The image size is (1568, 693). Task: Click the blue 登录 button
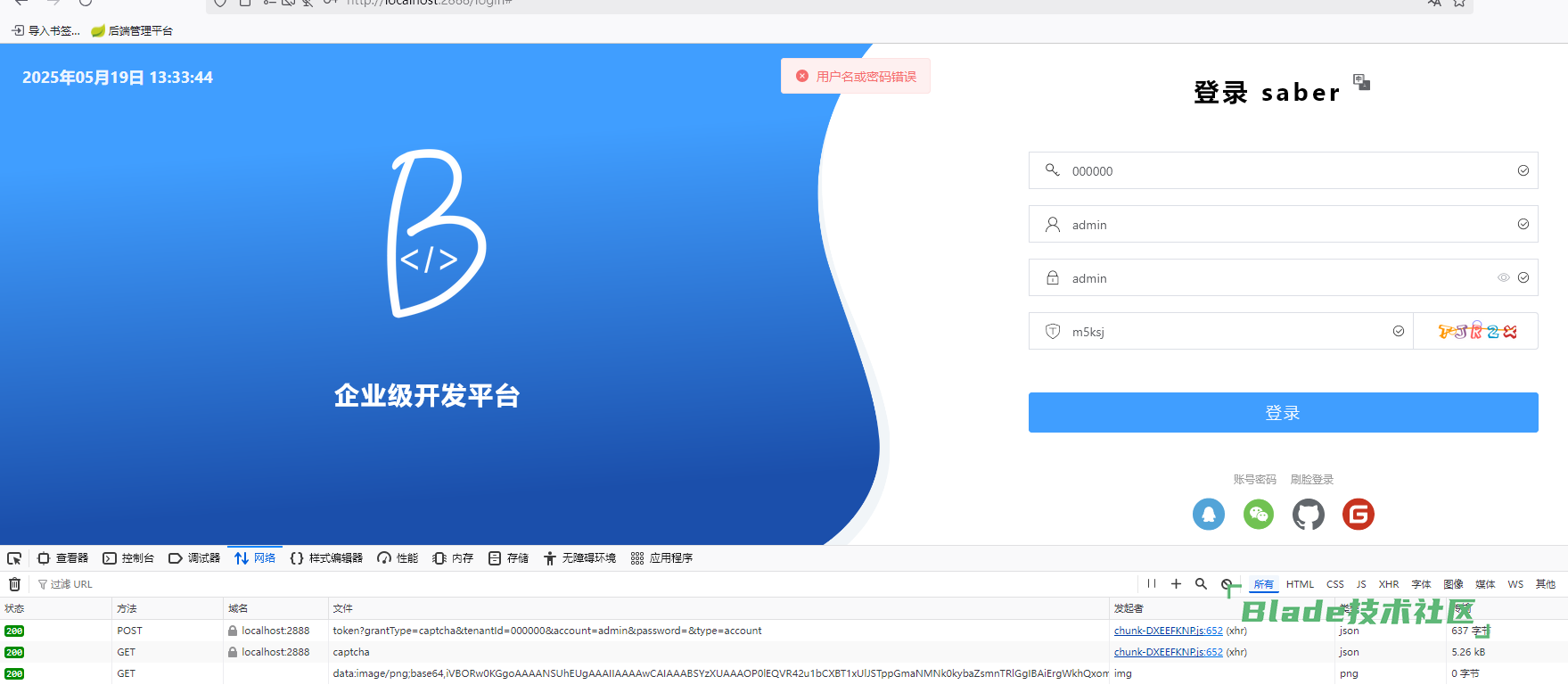[1284, 412]
